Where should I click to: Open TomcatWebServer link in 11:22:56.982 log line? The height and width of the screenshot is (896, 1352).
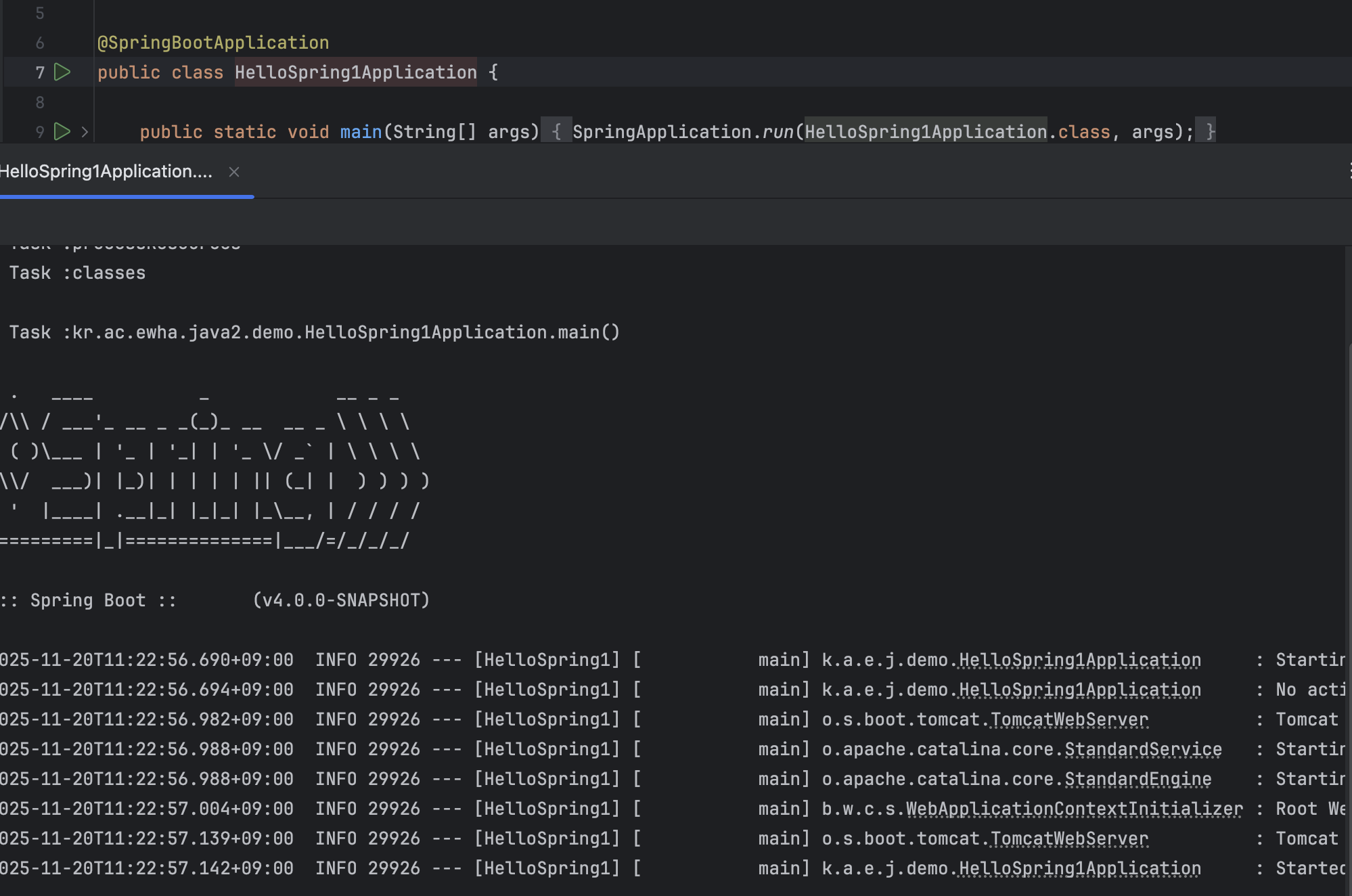point(1069,719)
